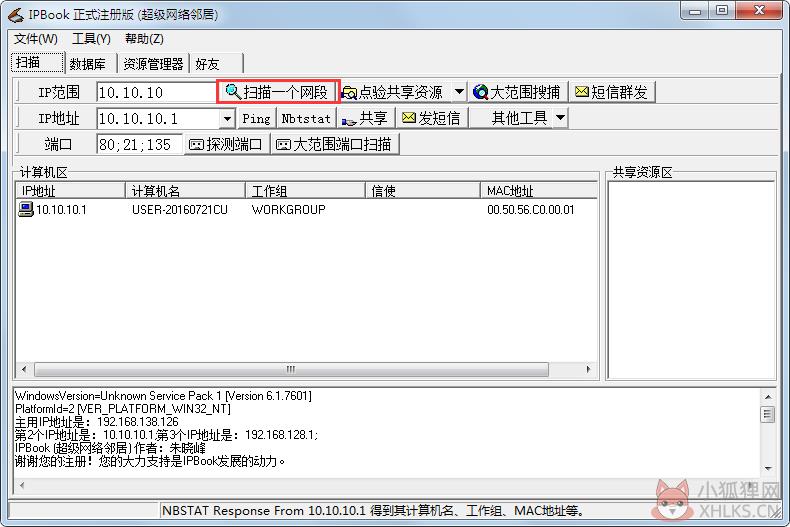The image size is (790, 527).
Task: Focus the IP范围 input field
Action: [157, 92]
